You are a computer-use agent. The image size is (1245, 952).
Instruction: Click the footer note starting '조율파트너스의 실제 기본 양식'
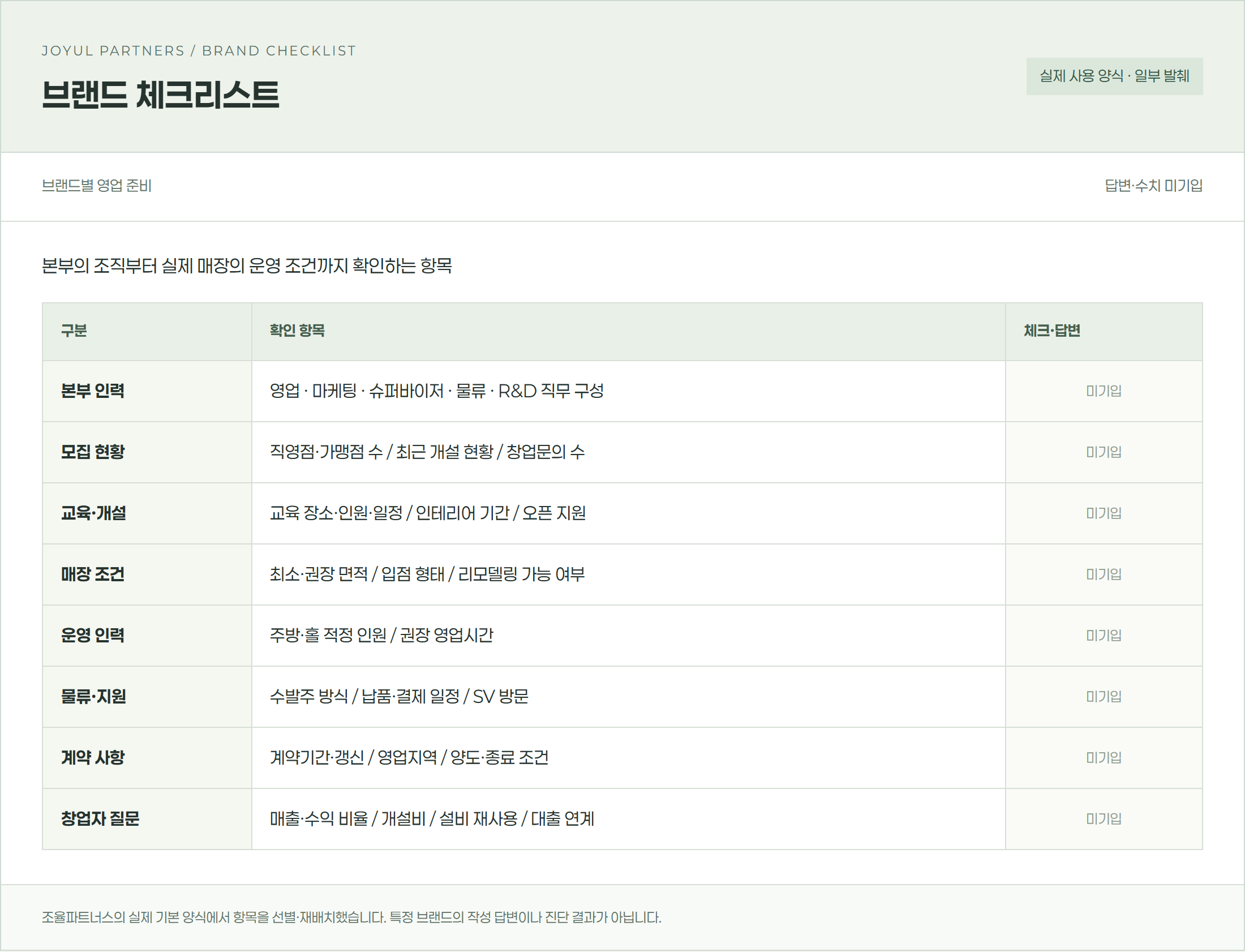tap(351, 917)
